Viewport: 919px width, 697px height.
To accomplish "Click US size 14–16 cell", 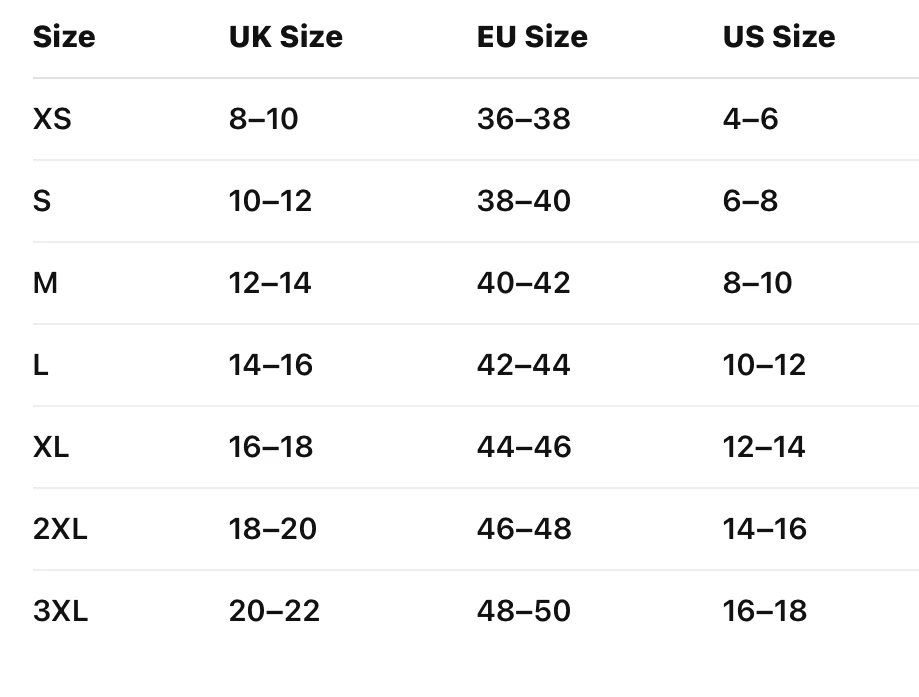I will pyautogui.click(x=764, y=529).
